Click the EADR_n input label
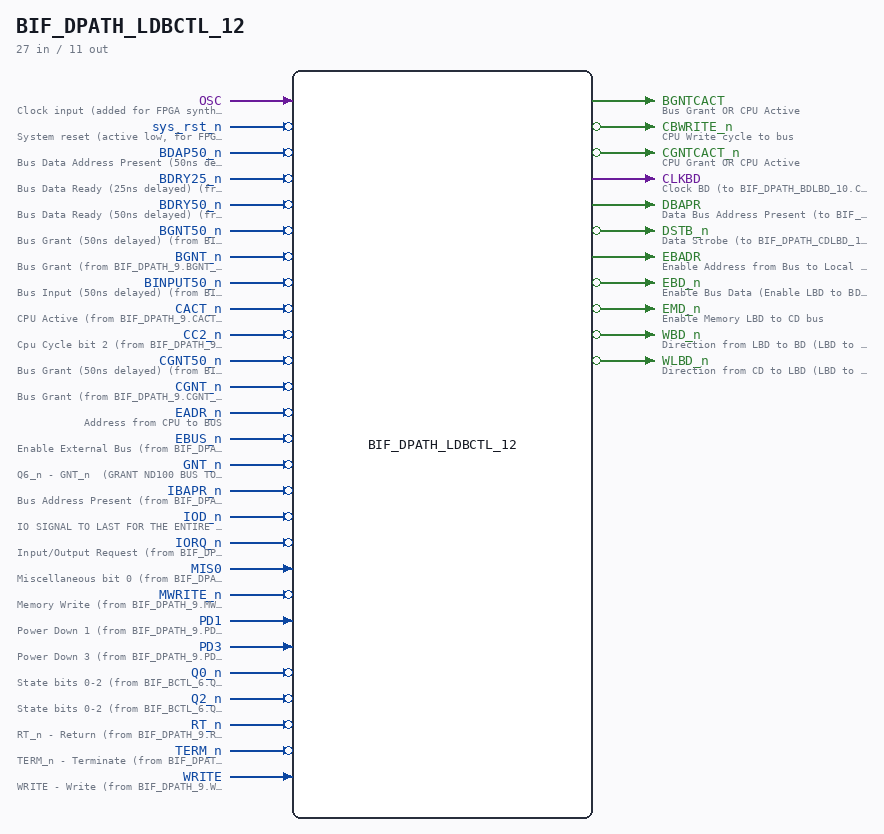This screenshot has height=834, width=884. coord(198,413)
